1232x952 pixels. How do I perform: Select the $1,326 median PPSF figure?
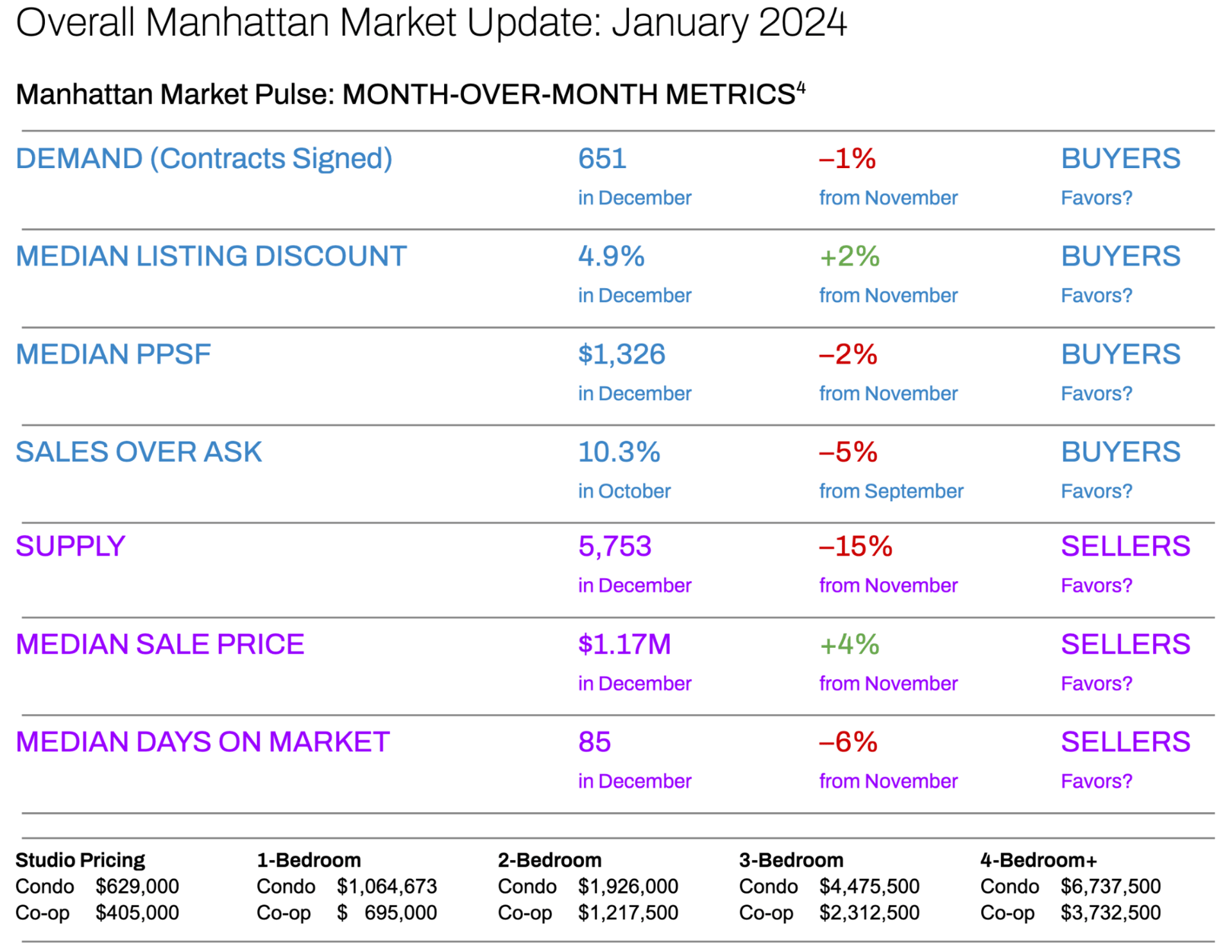(621, 354)
